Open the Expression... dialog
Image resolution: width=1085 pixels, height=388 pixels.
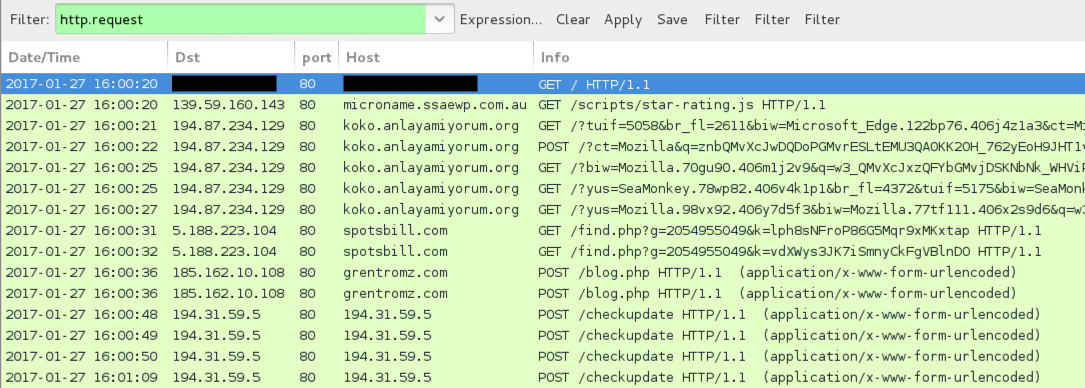[x=501, y=19]
